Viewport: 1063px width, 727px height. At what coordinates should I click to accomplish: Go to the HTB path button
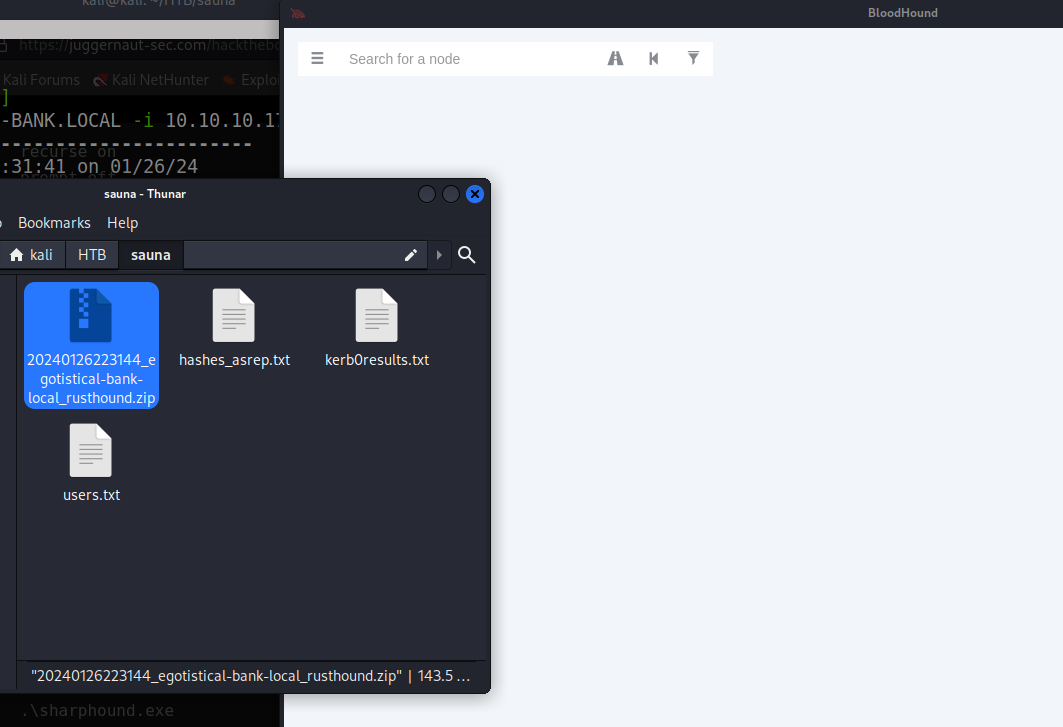tap(92, 255)
